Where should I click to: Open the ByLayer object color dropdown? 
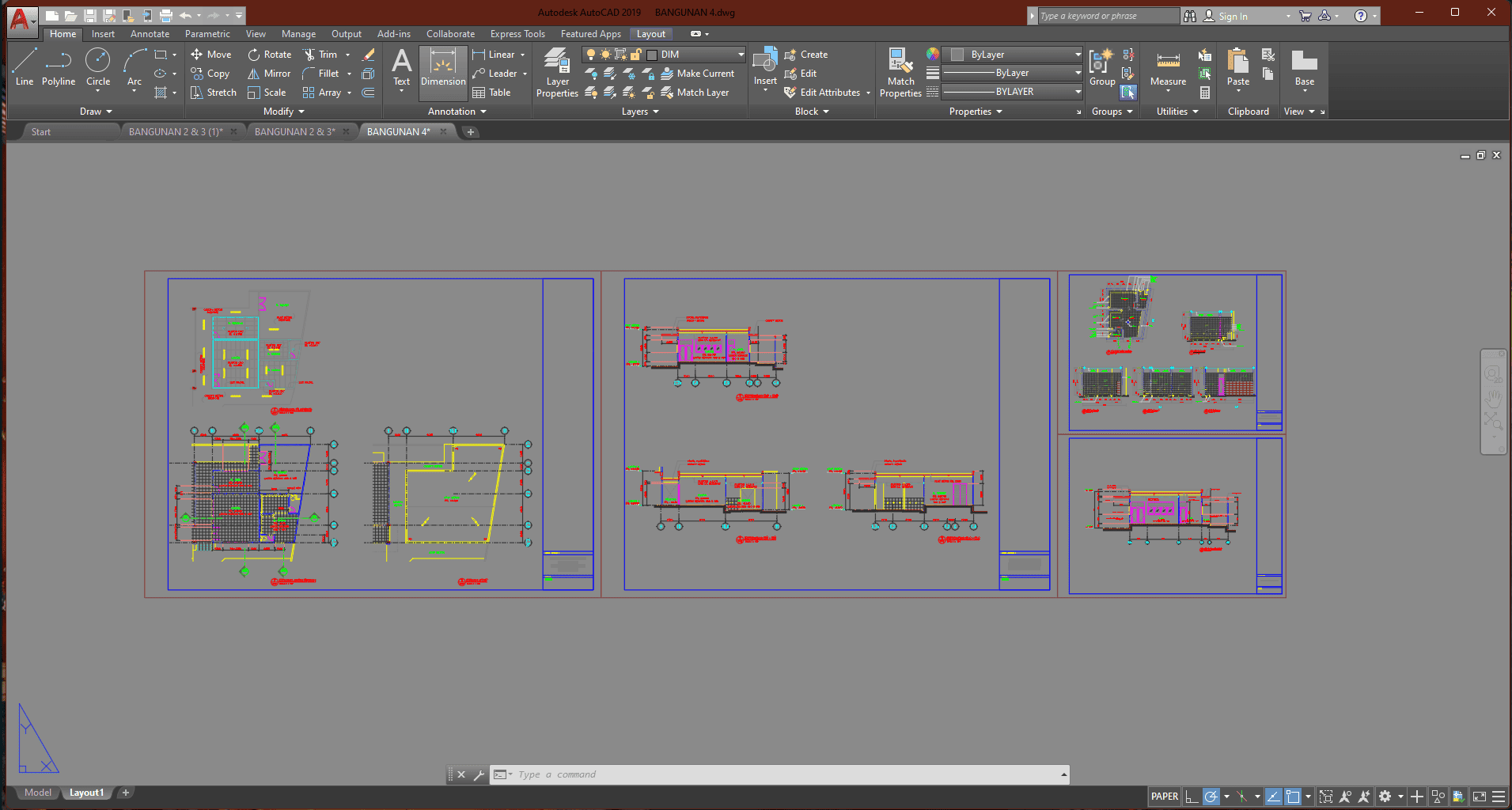[1078, 55]
